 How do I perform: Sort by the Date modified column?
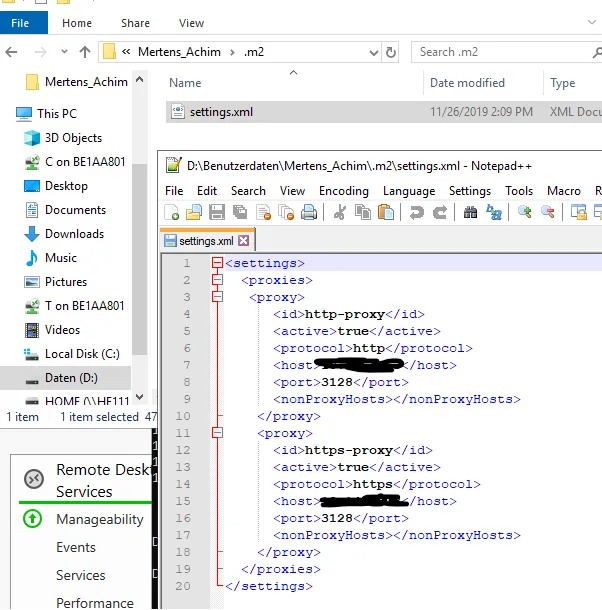(467, 82)
